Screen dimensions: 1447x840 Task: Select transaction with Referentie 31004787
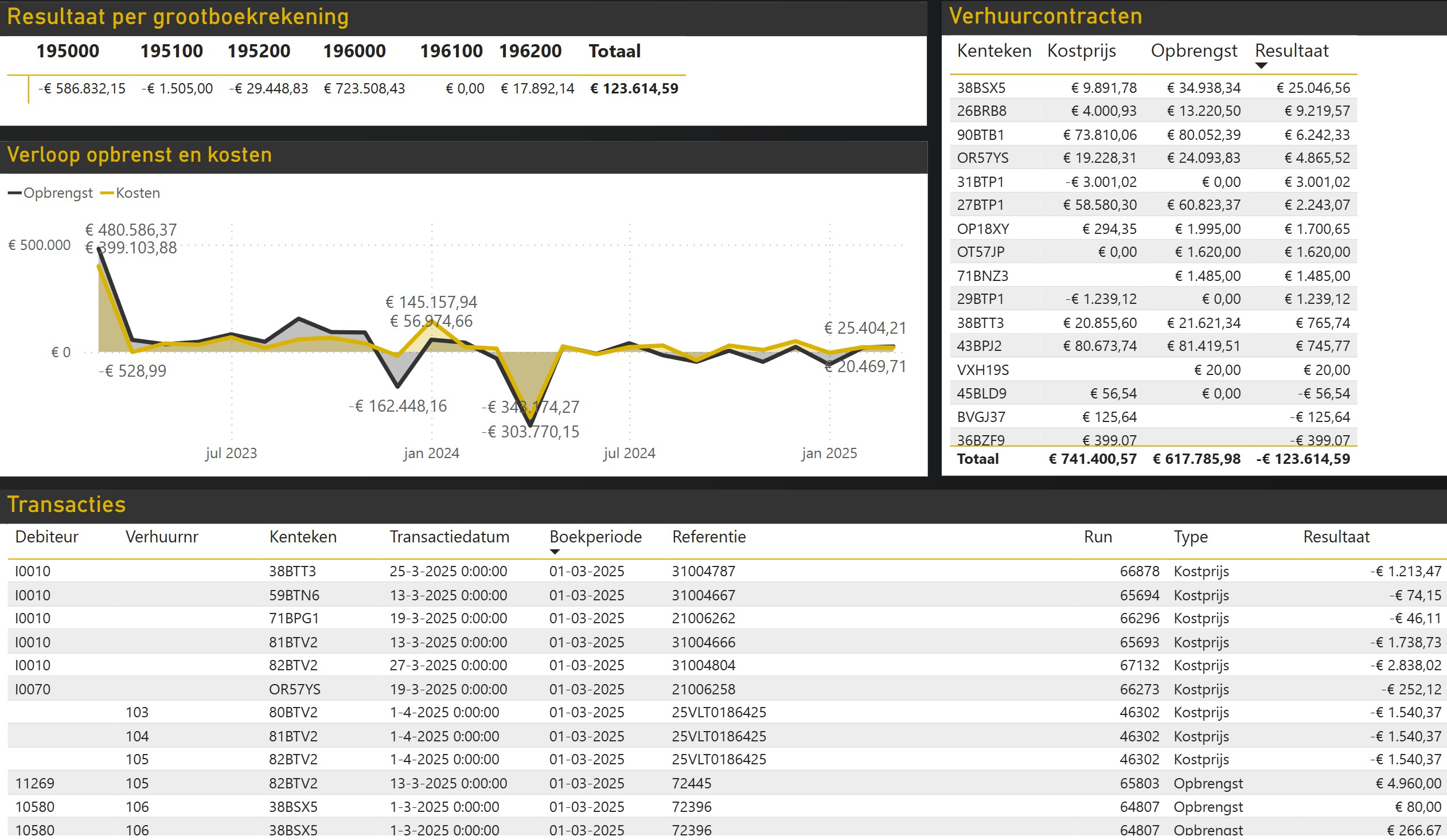pos(703,572)
